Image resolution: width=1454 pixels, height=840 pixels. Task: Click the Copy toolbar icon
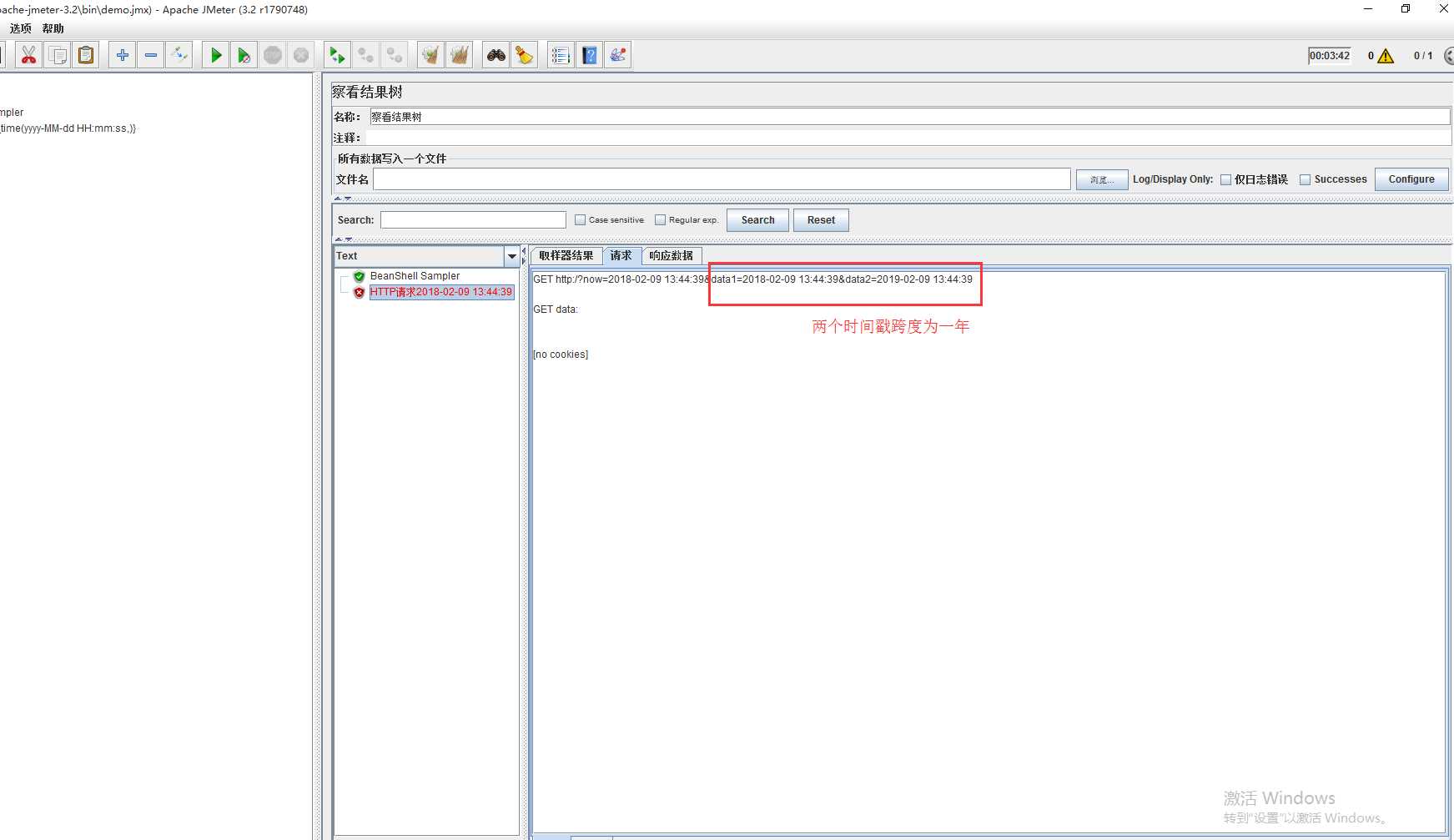point(58,55)
